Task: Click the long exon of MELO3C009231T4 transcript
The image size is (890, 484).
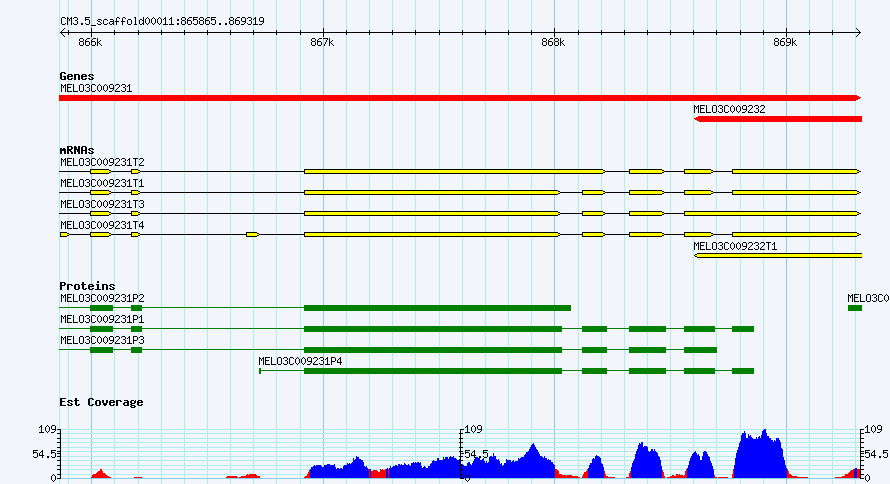Action: coord(432,234)
